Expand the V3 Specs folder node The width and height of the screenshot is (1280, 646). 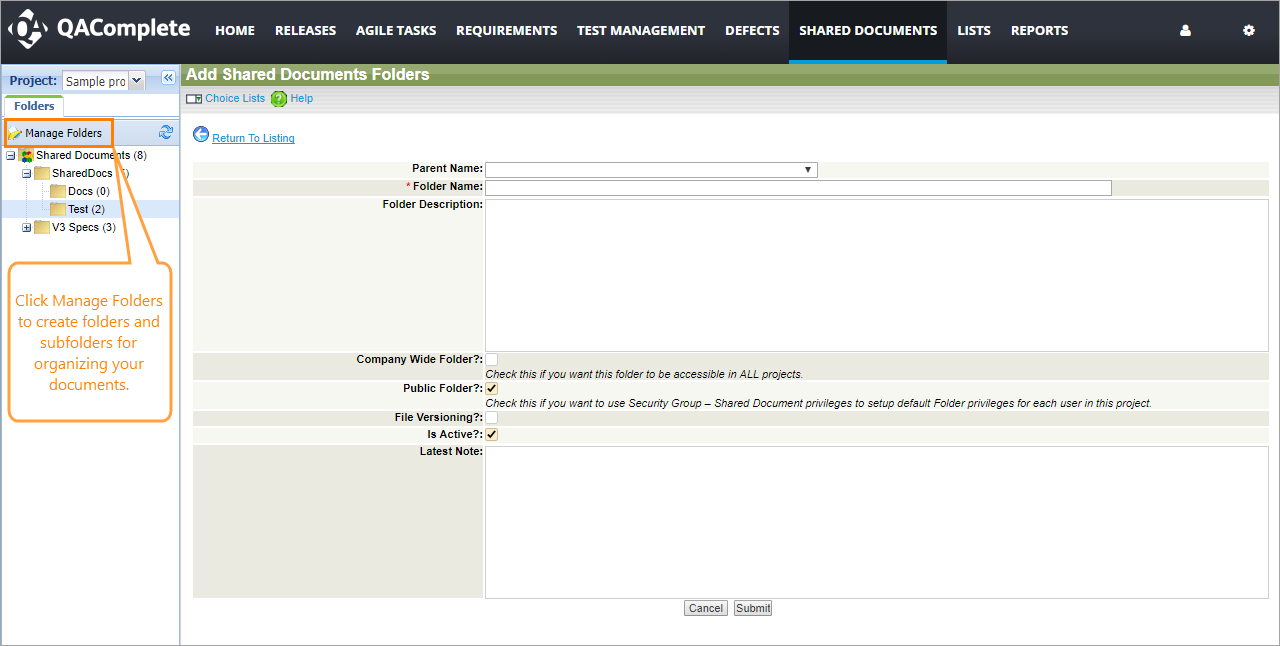pyautogui.click(x=27, y=227)
